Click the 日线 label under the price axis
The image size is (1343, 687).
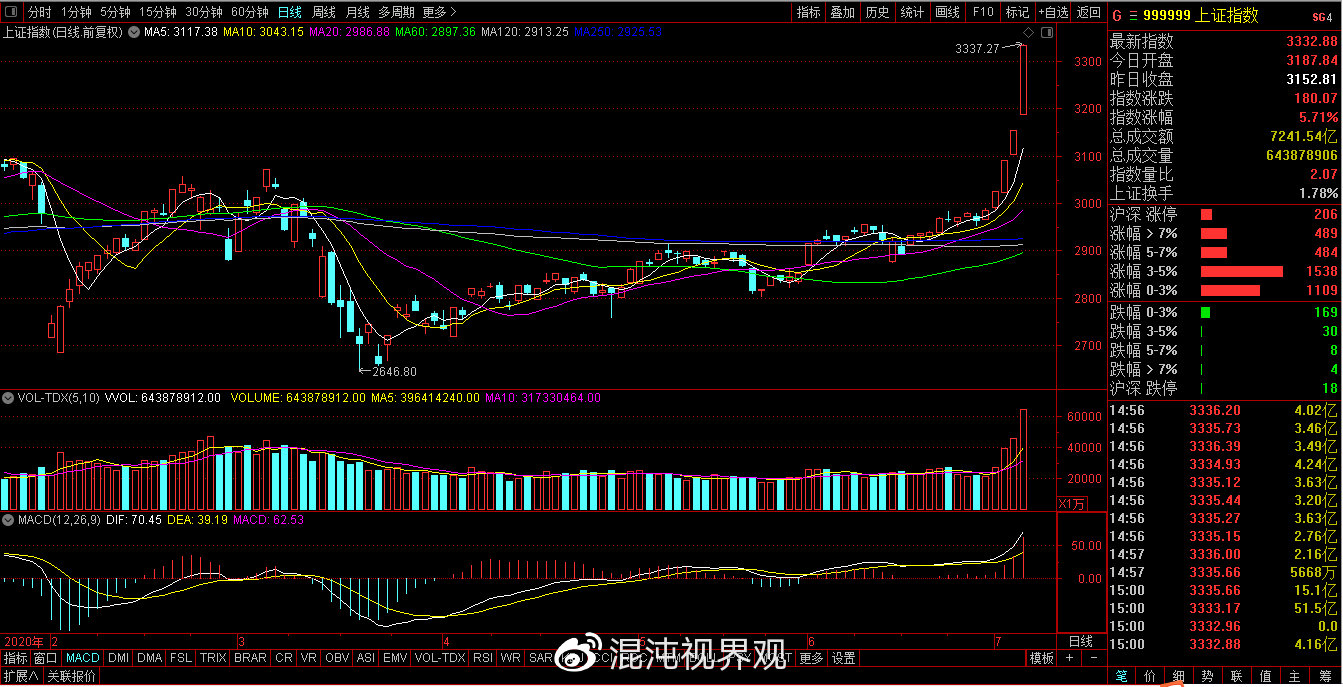click(x=1081, y=641)
